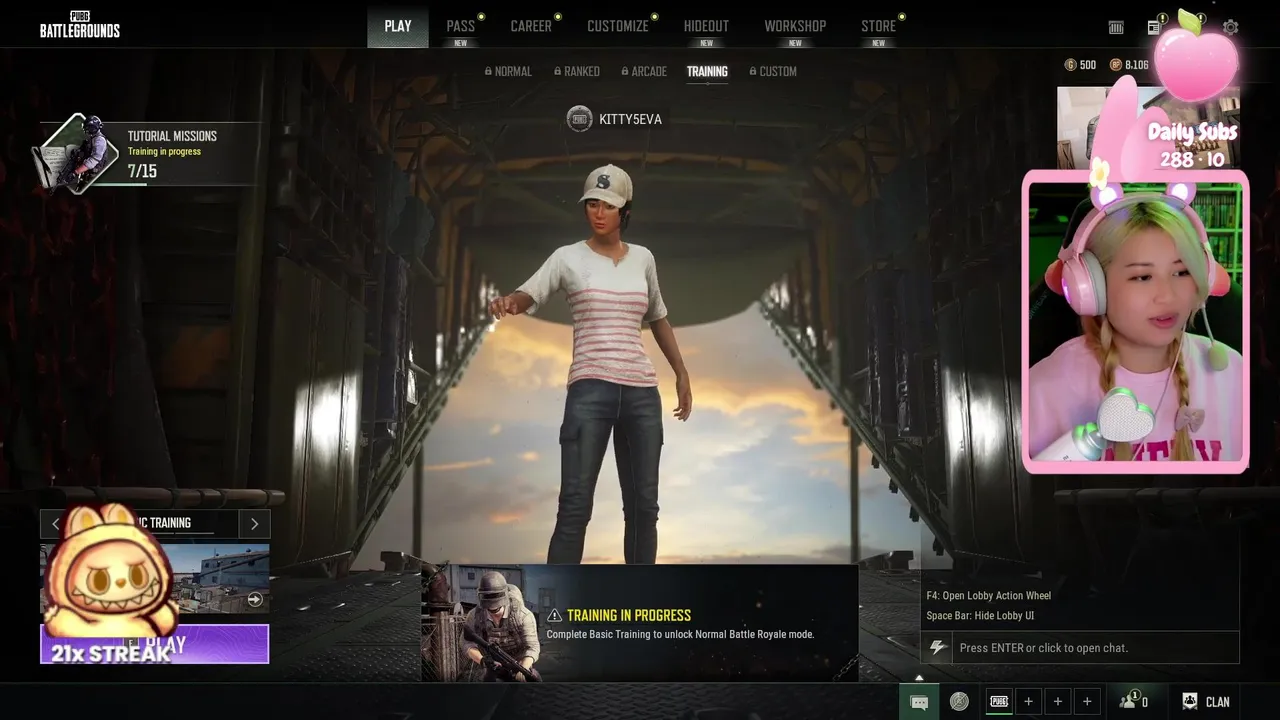Open the friends list icon
This screenshot has height=720, width=1280.
(x=1133, y=701)
